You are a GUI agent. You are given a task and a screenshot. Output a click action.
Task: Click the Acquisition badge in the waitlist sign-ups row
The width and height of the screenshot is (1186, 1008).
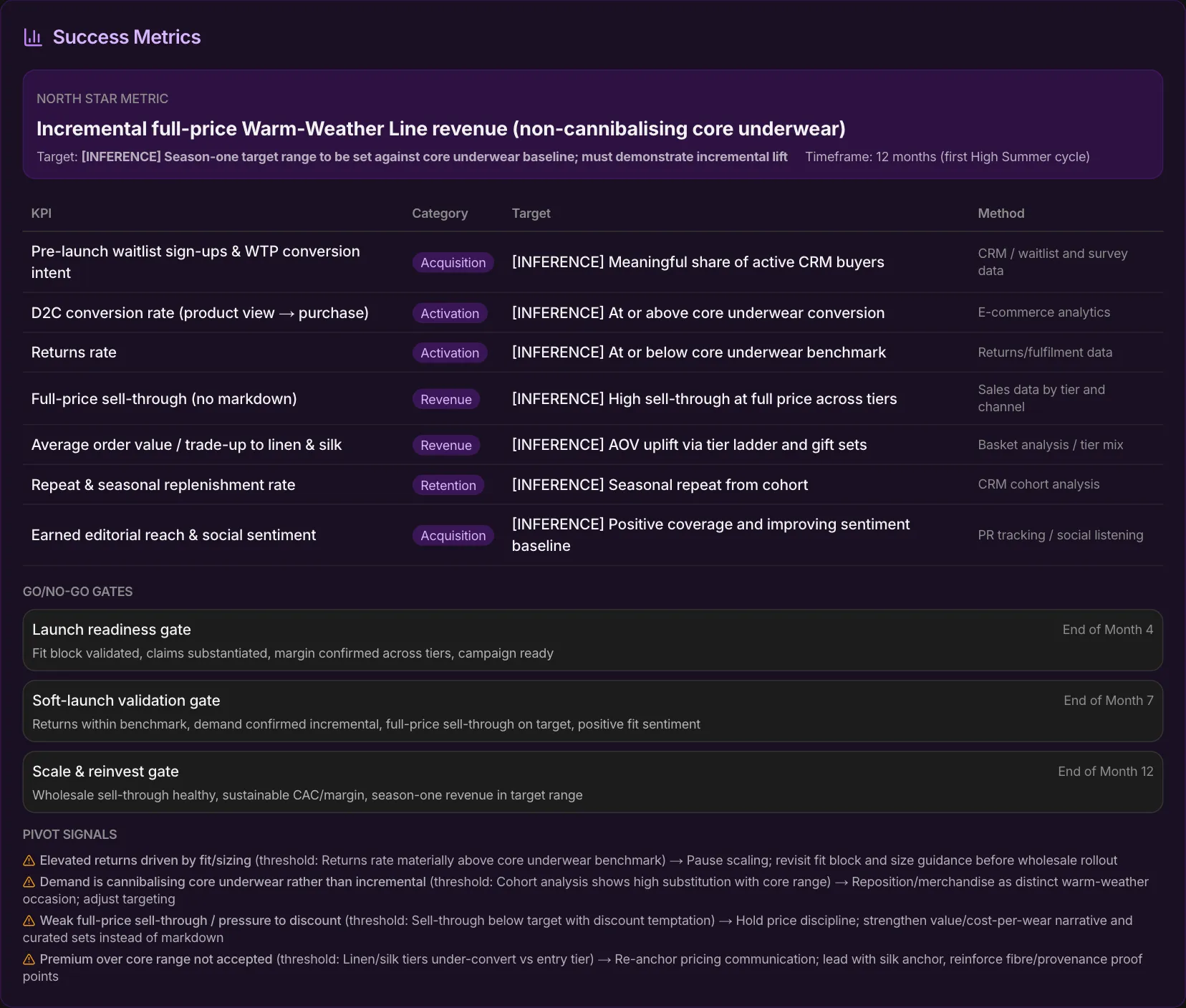point(453,263)
